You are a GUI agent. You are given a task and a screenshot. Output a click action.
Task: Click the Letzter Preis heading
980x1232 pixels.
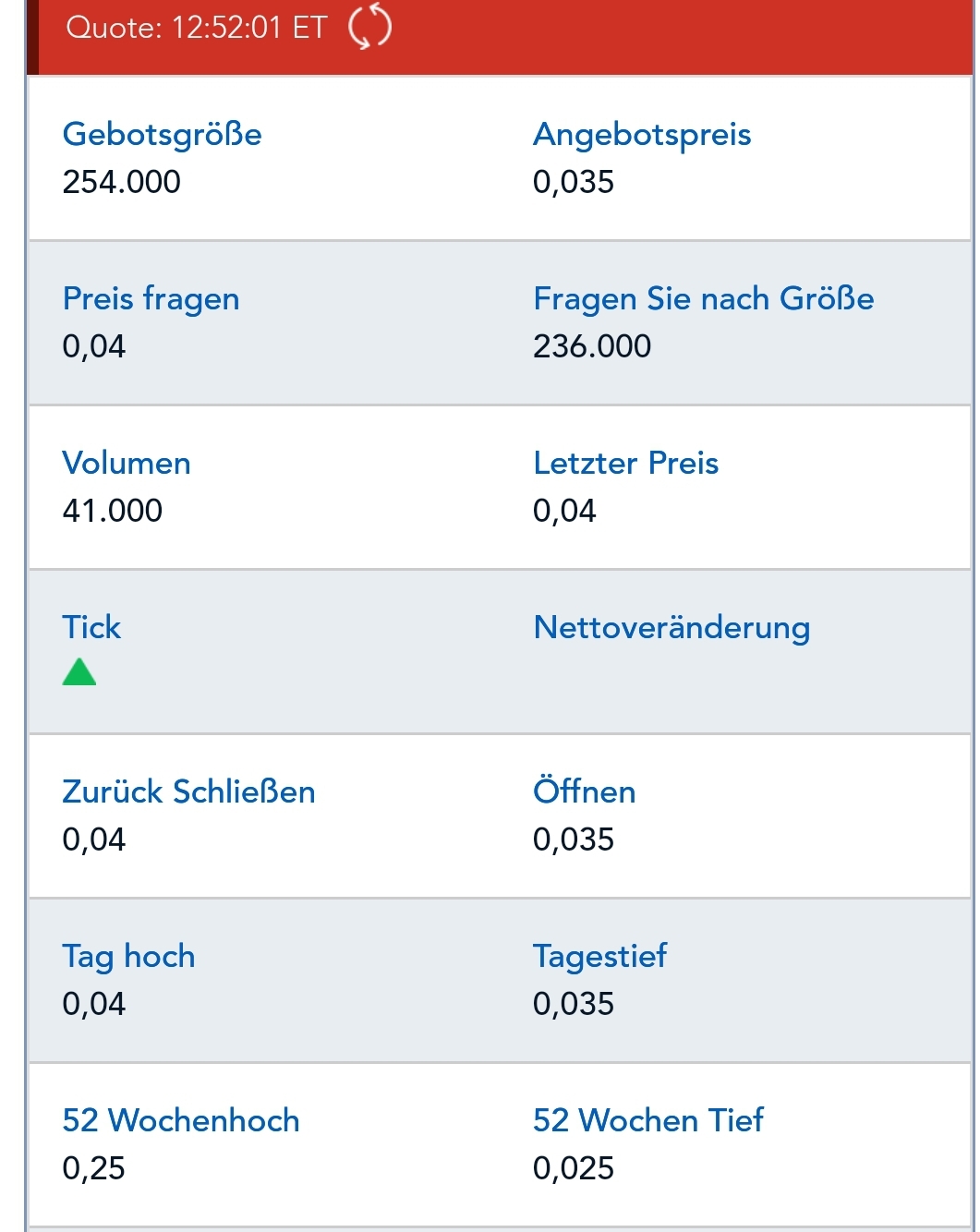[x=626, y=463]
